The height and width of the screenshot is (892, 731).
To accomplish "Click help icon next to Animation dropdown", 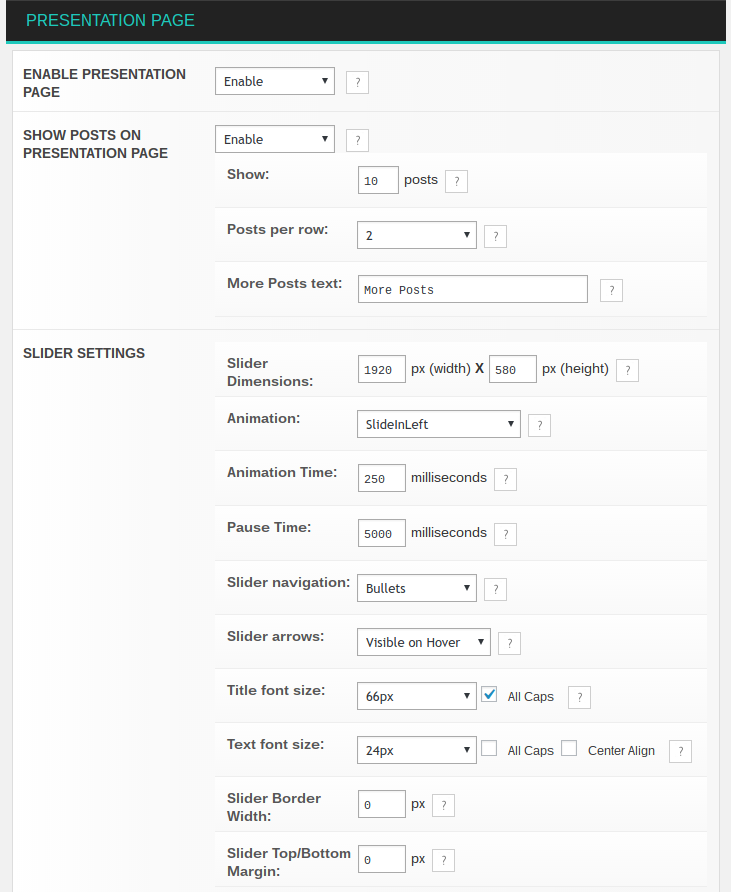I will point(539,426).
